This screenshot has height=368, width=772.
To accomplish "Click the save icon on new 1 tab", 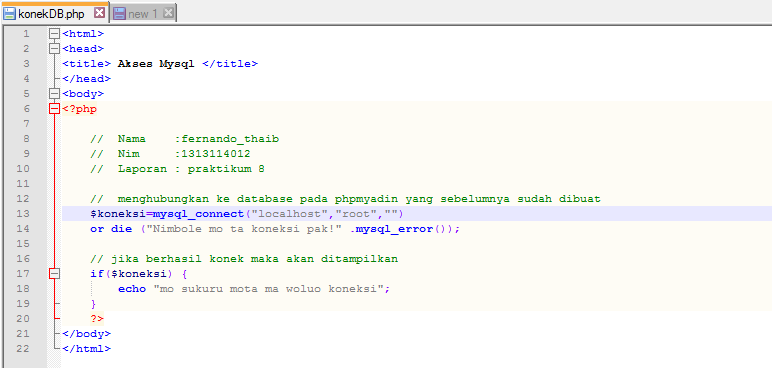I will (119, 13).
